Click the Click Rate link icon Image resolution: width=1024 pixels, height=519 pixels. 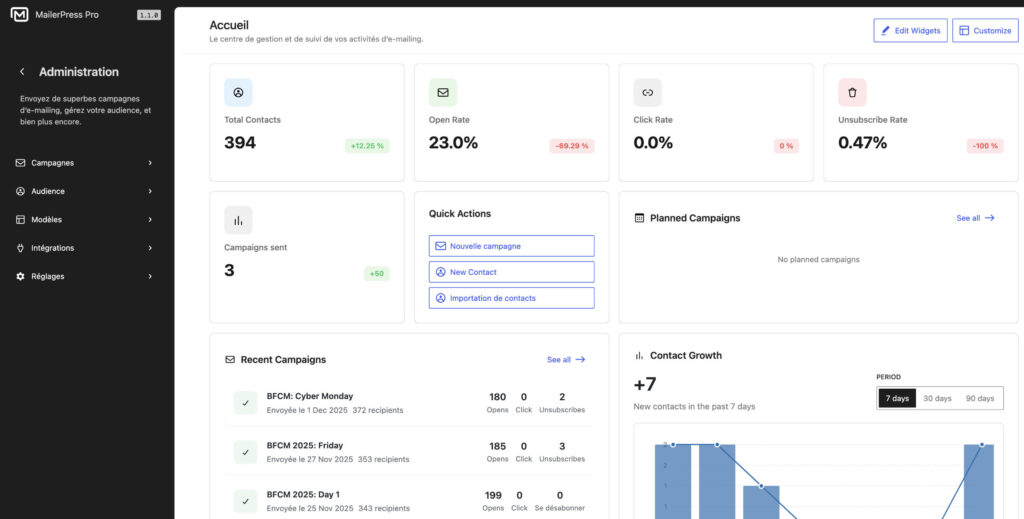pos(647,93)
